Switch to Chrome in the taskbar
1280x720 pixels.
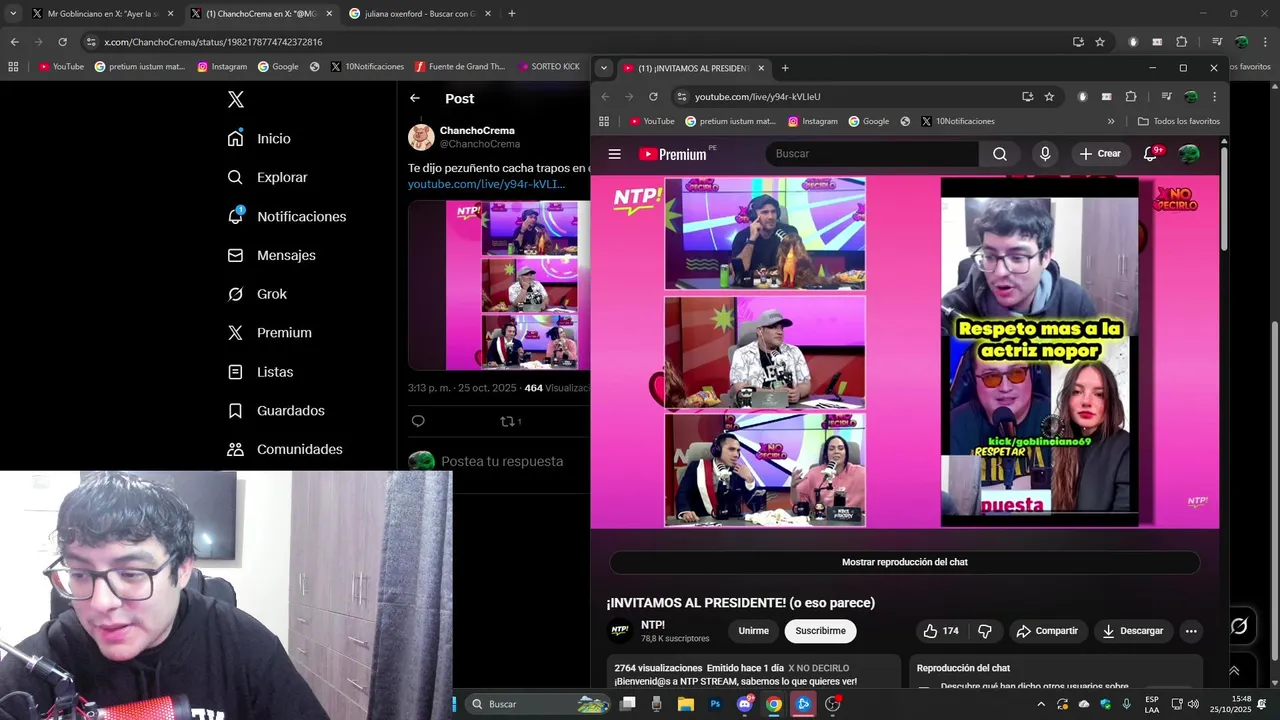[773, 704]
